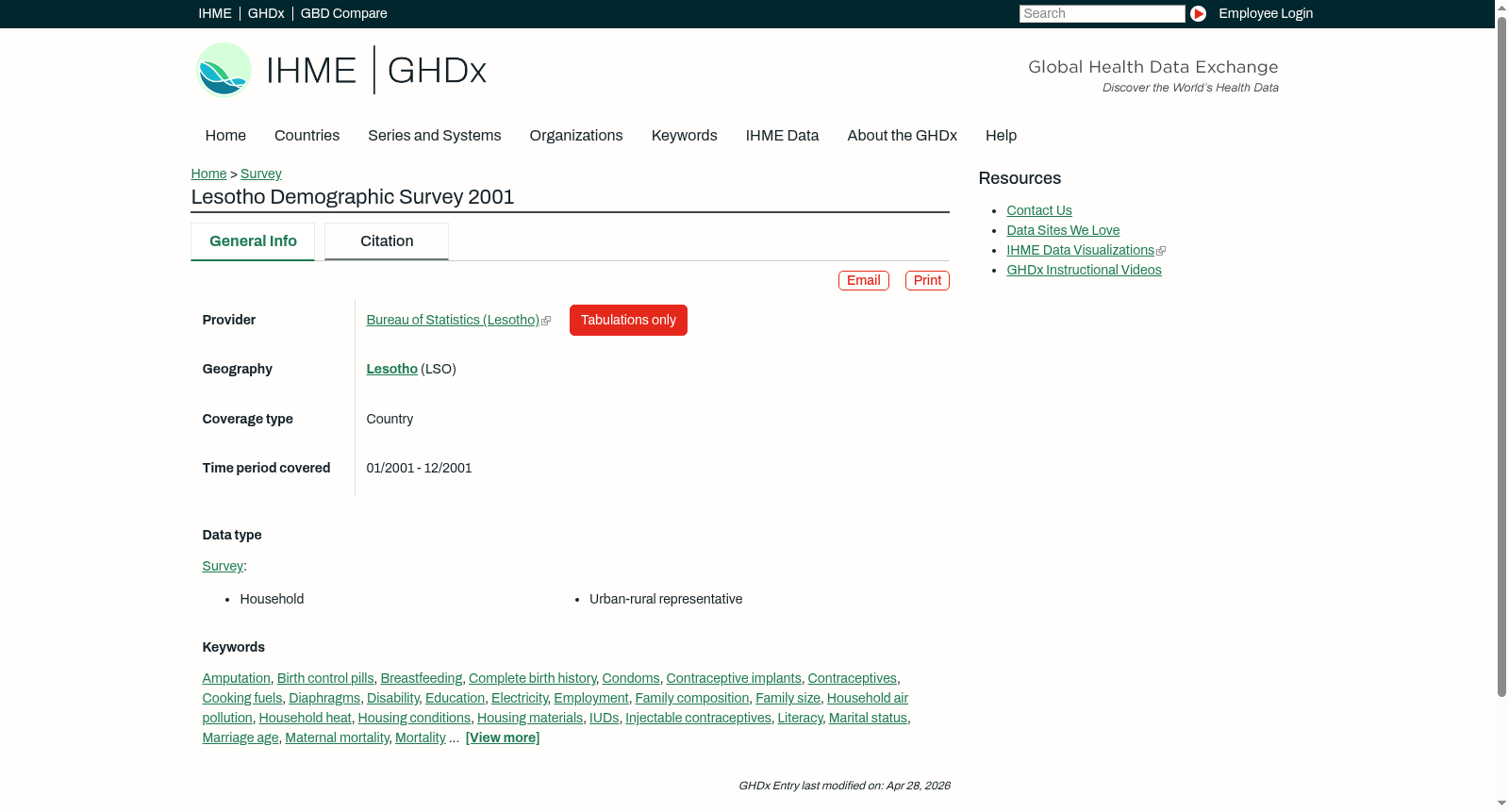Open the Education keyword

coord(455,699)
